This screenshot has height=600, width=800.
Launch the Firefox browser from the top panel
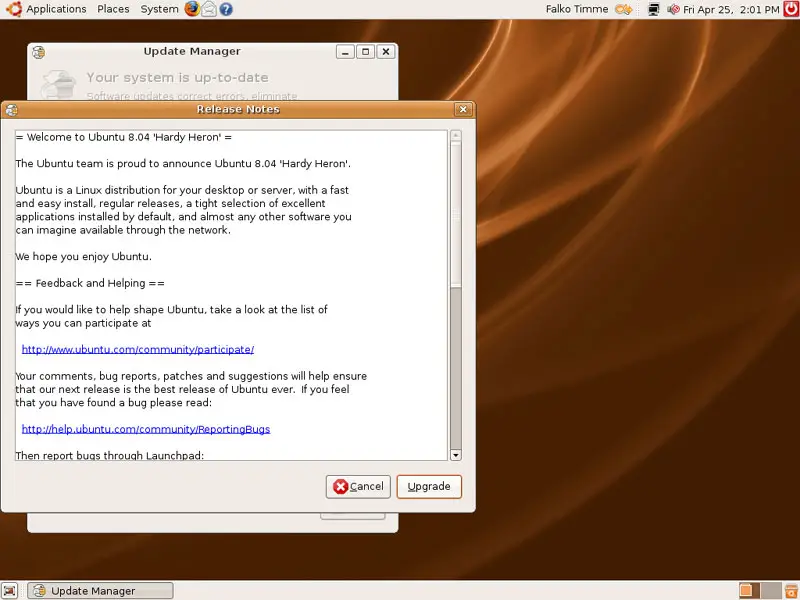point(192,9)
